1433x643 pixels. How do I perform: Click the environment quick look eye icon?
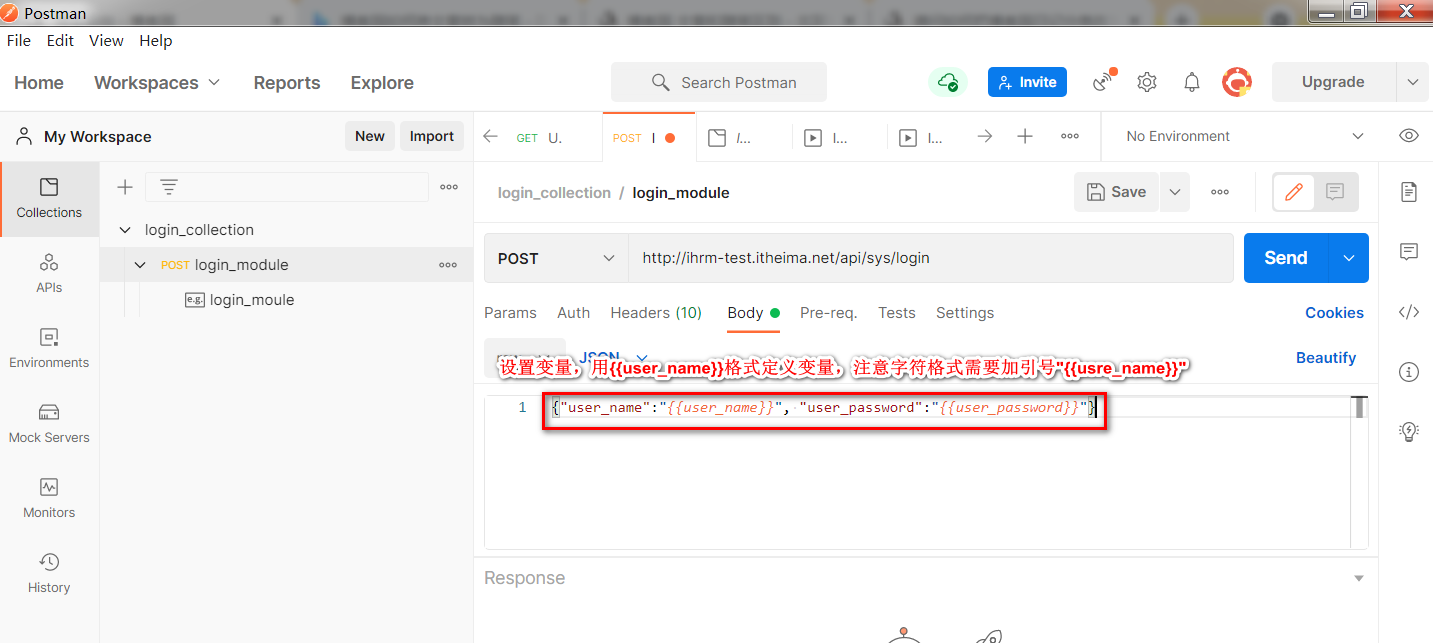click(1409, 136)
